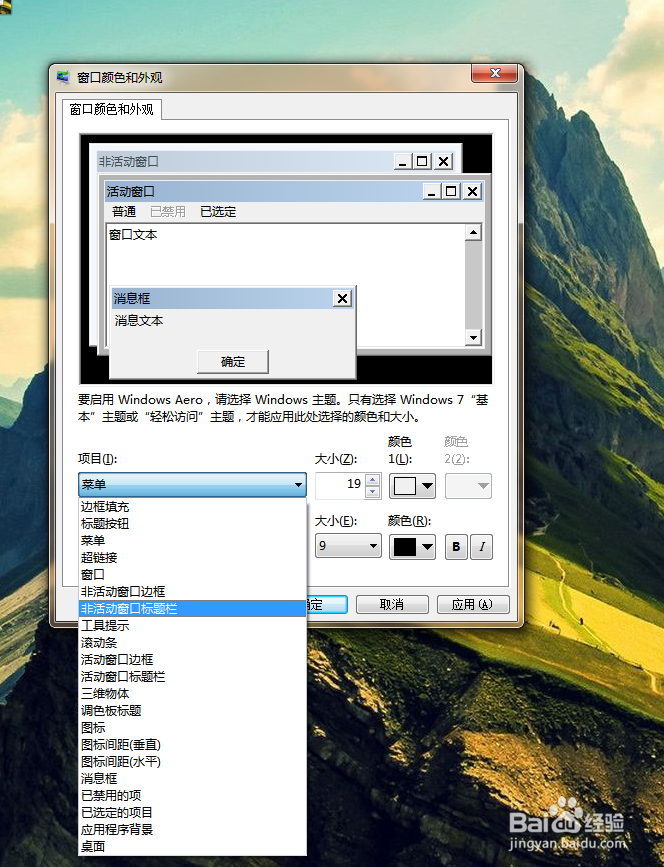Click the 应用(A) button
664x867 pixels.
coord(473,604)
